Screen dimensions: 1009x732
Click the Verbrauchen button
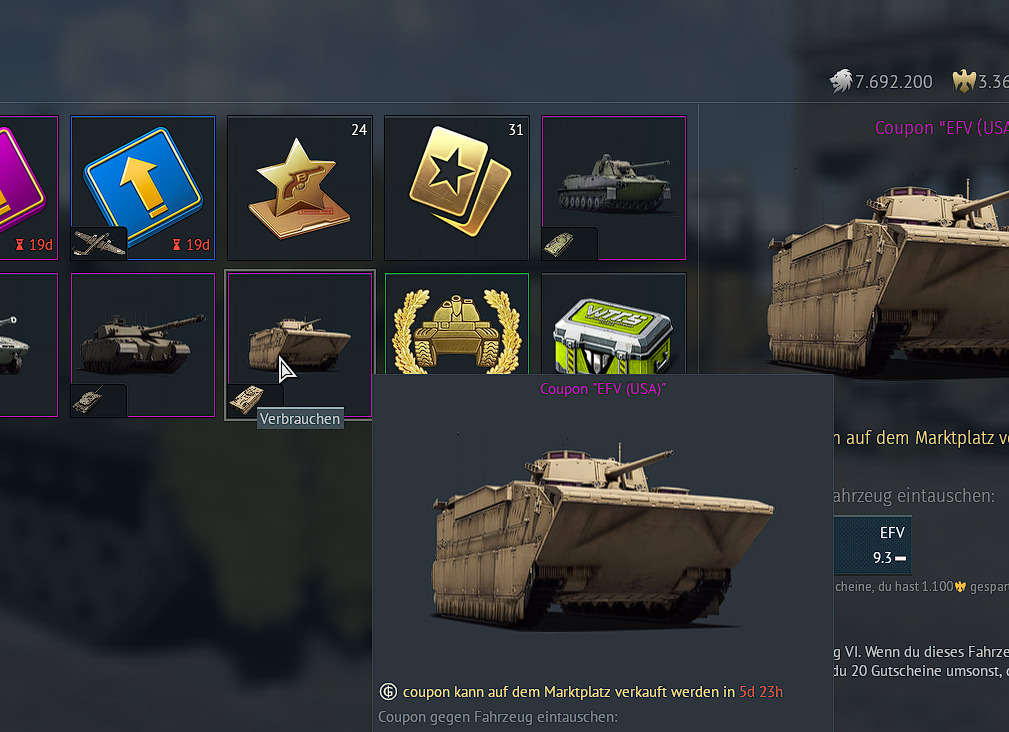coord(300,419)
